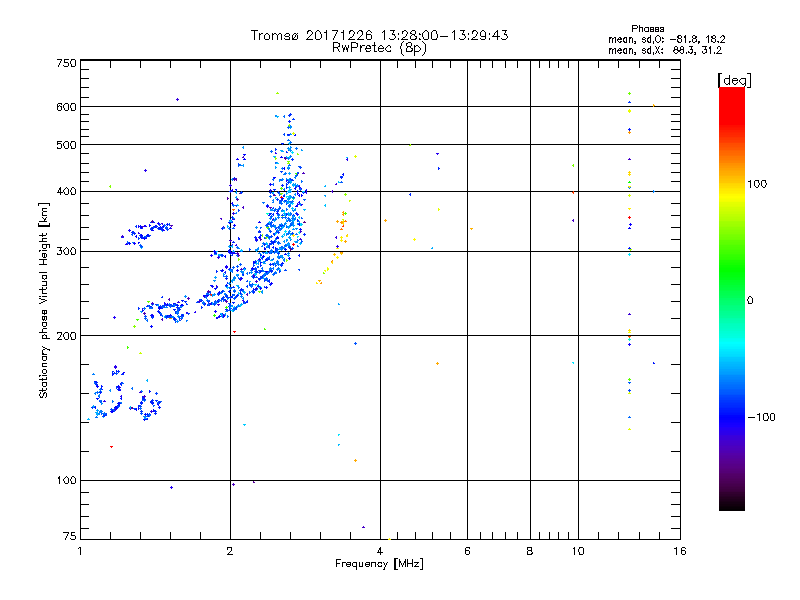Click the y-axis tick label "400"
Viewport: 800px width, 600px height.
66,191
